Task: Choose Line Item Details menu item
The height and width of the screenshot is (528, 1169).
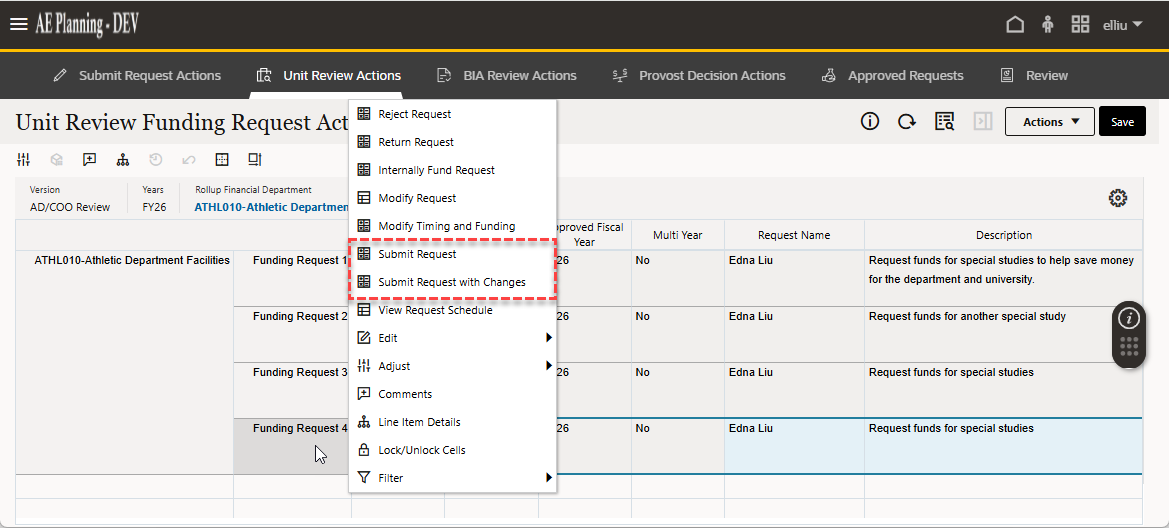Action: (453, 422)
